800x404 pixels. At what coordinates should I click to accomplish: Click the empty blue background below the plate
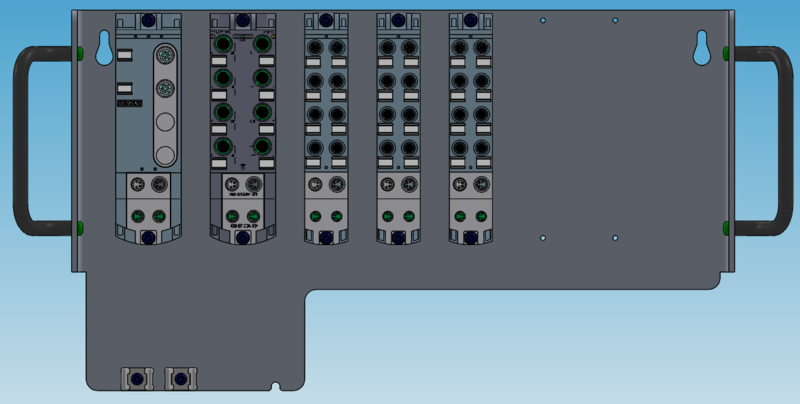pyautogui.click(x=550, y=350)
